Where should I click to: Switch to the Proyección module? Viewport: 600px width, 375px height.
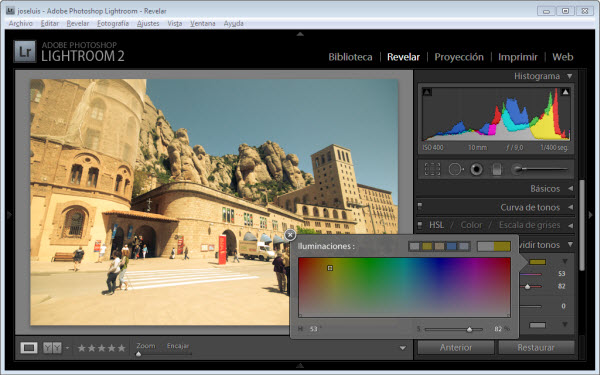(459, 57)
